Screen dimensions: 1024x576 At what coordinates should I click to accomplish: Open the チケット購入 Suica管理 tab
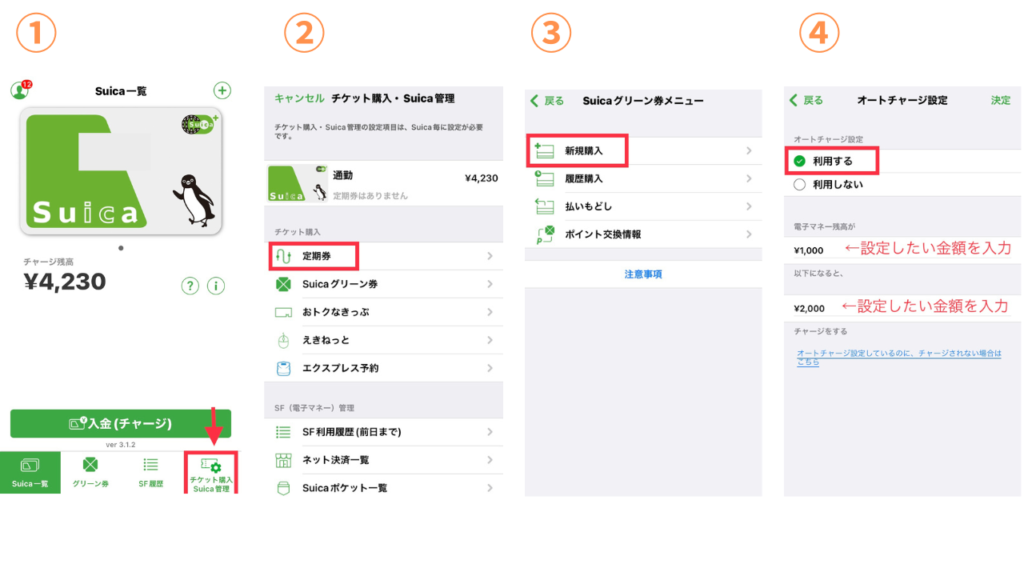pyautogui.click(x=211, y=473)
